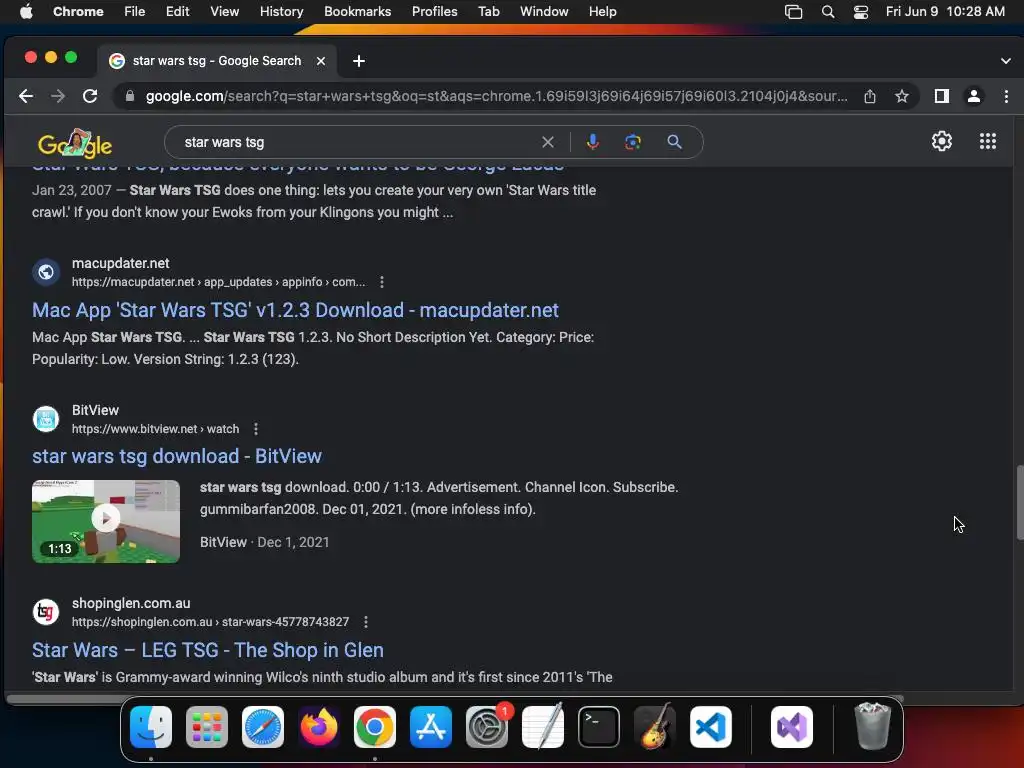Screen dimensions: 1024x768
Task: Submit search with magnifier icon
Action: pos(675,142)
